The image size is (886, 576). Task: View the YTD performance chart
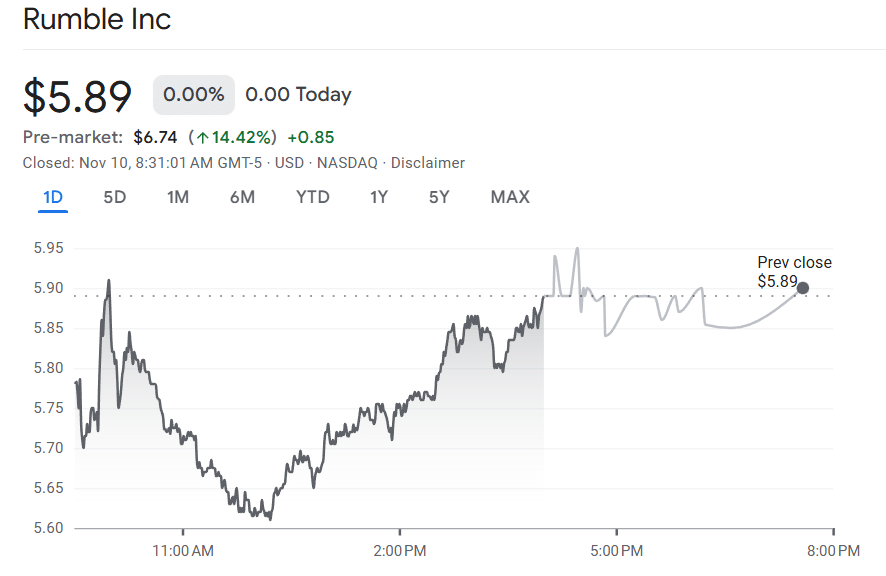click(312, 197)
